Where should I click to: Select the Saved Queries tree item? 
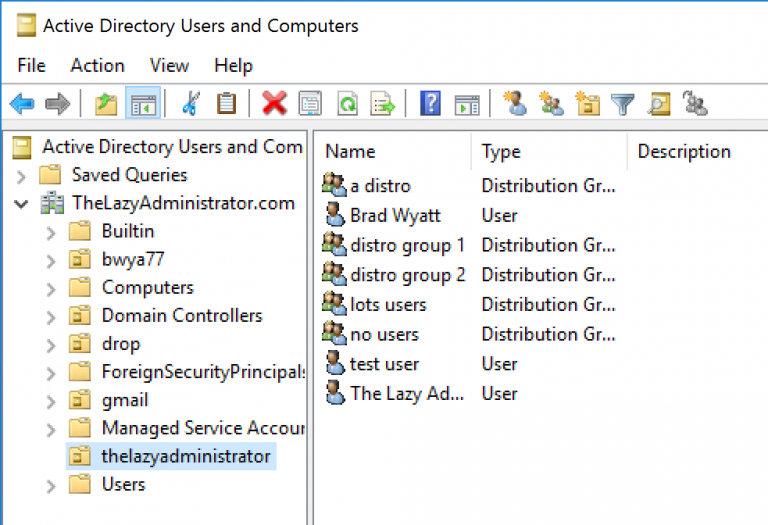[x=129, y=175]
